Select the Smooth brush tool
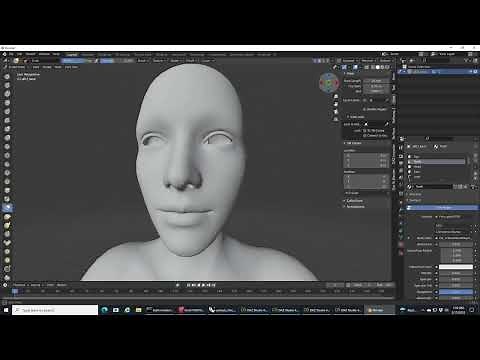480x360 pixels. 7,155
